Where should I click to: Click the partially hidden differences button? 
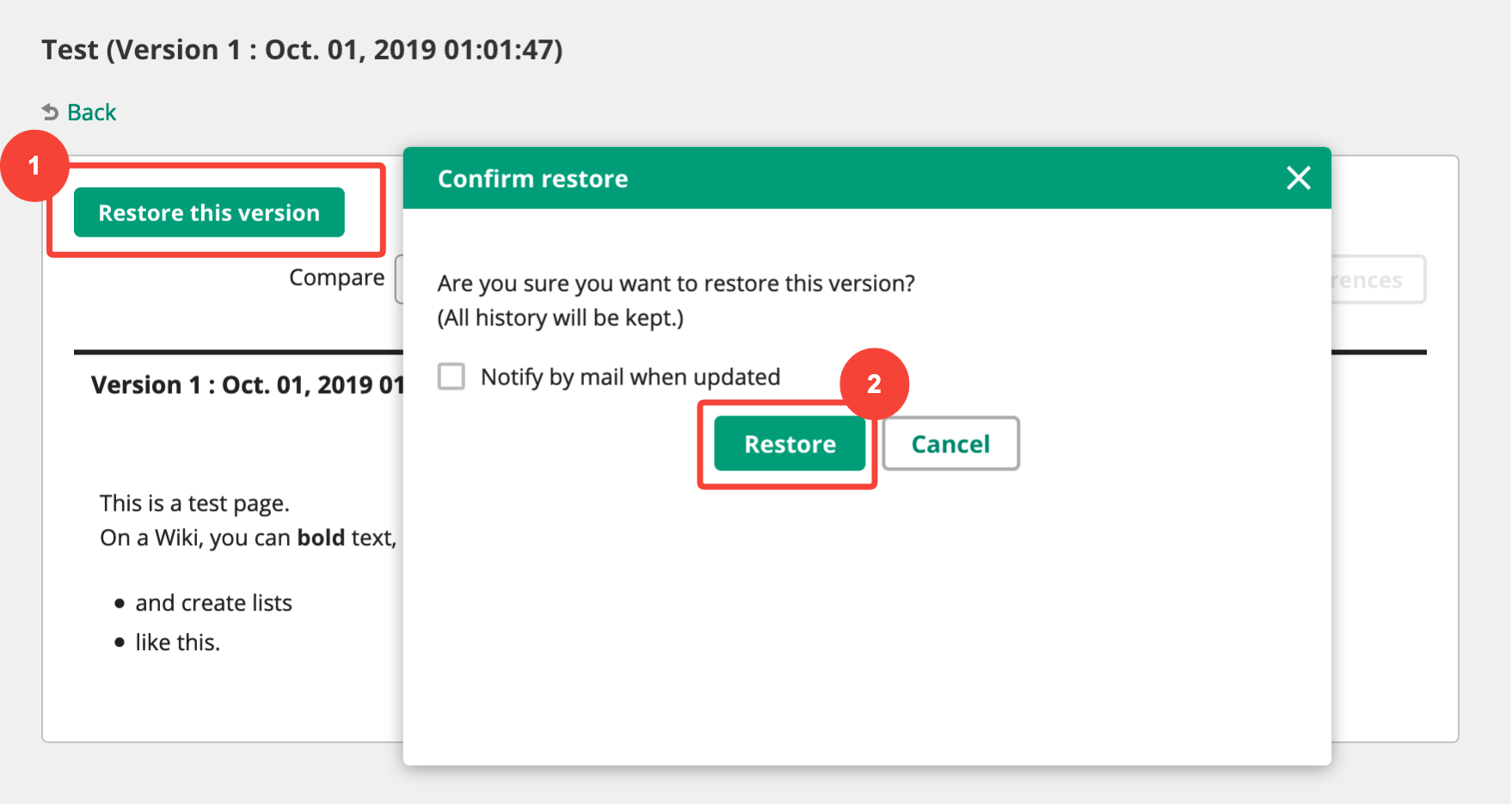[x=1378, y=280]
